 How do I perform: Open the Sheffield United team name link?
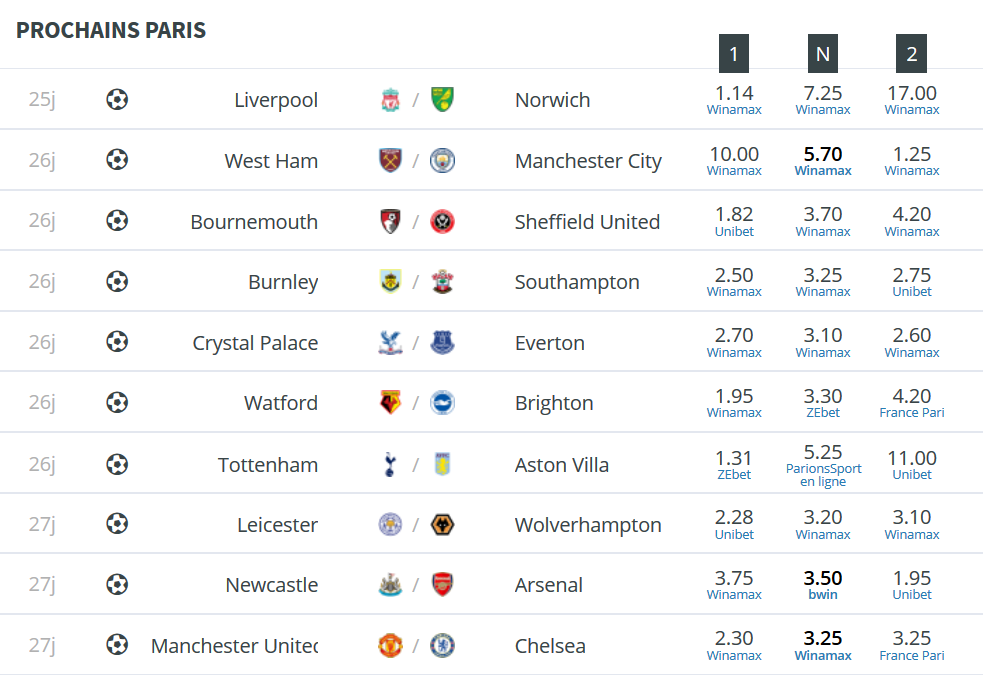pos(587,222)
